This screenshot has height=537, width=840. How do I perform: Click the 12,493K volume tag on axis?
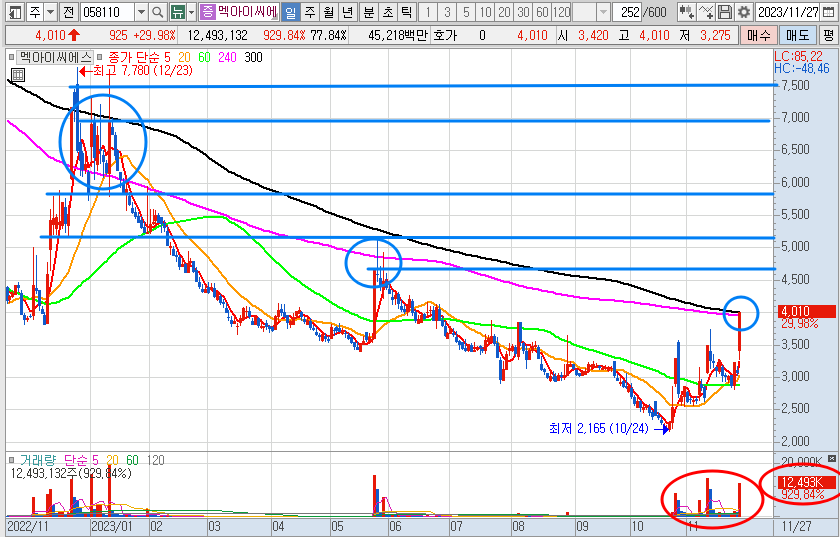pyautogui.click(x=805, y=482)
